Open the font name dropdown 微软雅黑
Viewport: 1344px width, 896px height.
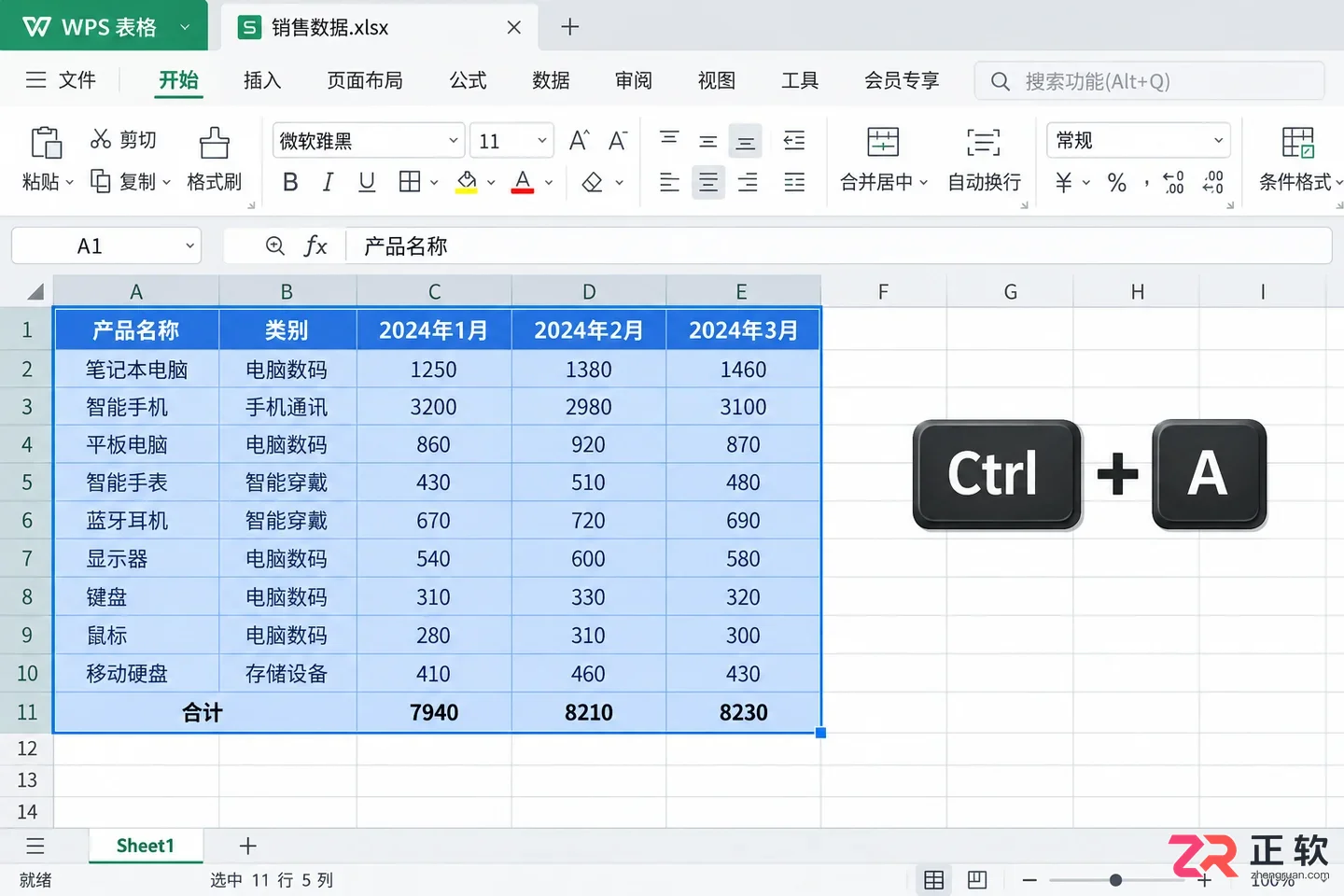(x=369, y=141)
